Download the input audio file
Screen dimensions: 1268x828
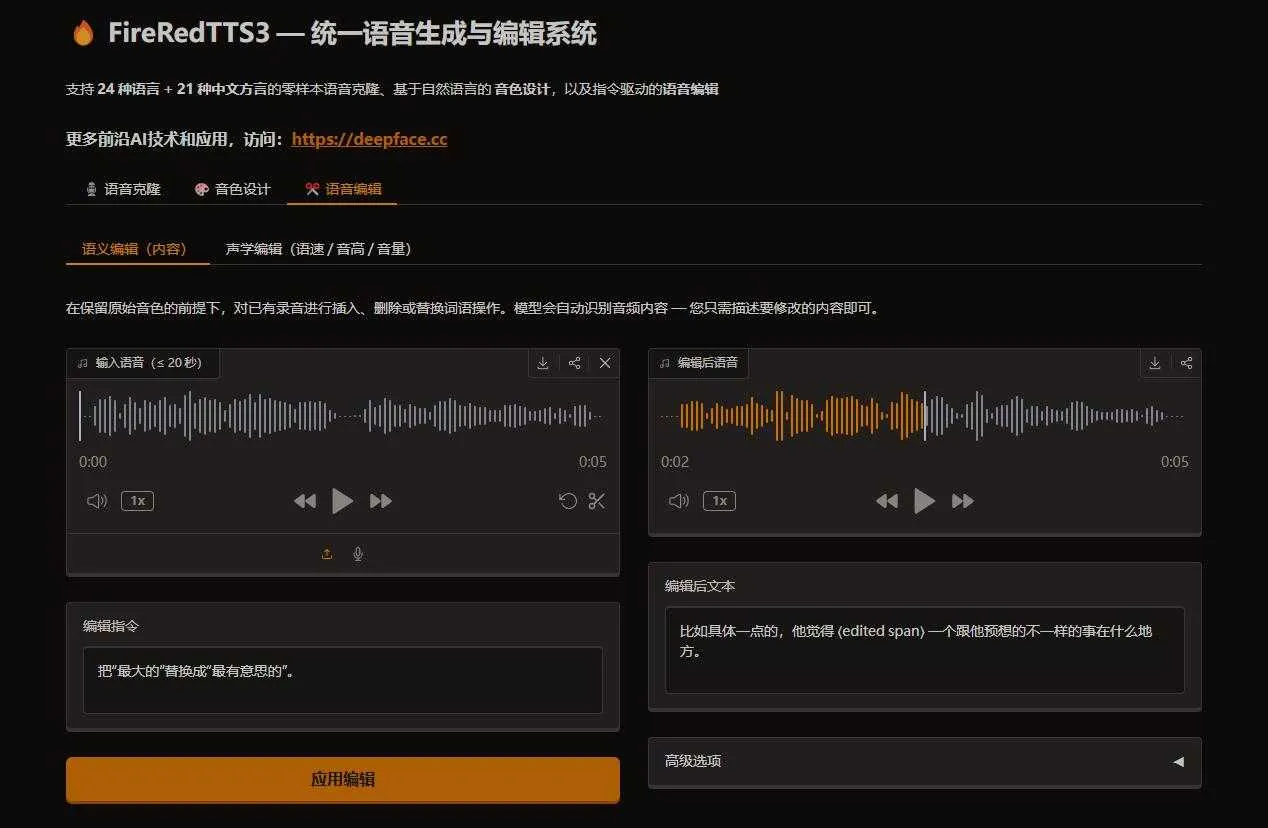tap(543, 363)
